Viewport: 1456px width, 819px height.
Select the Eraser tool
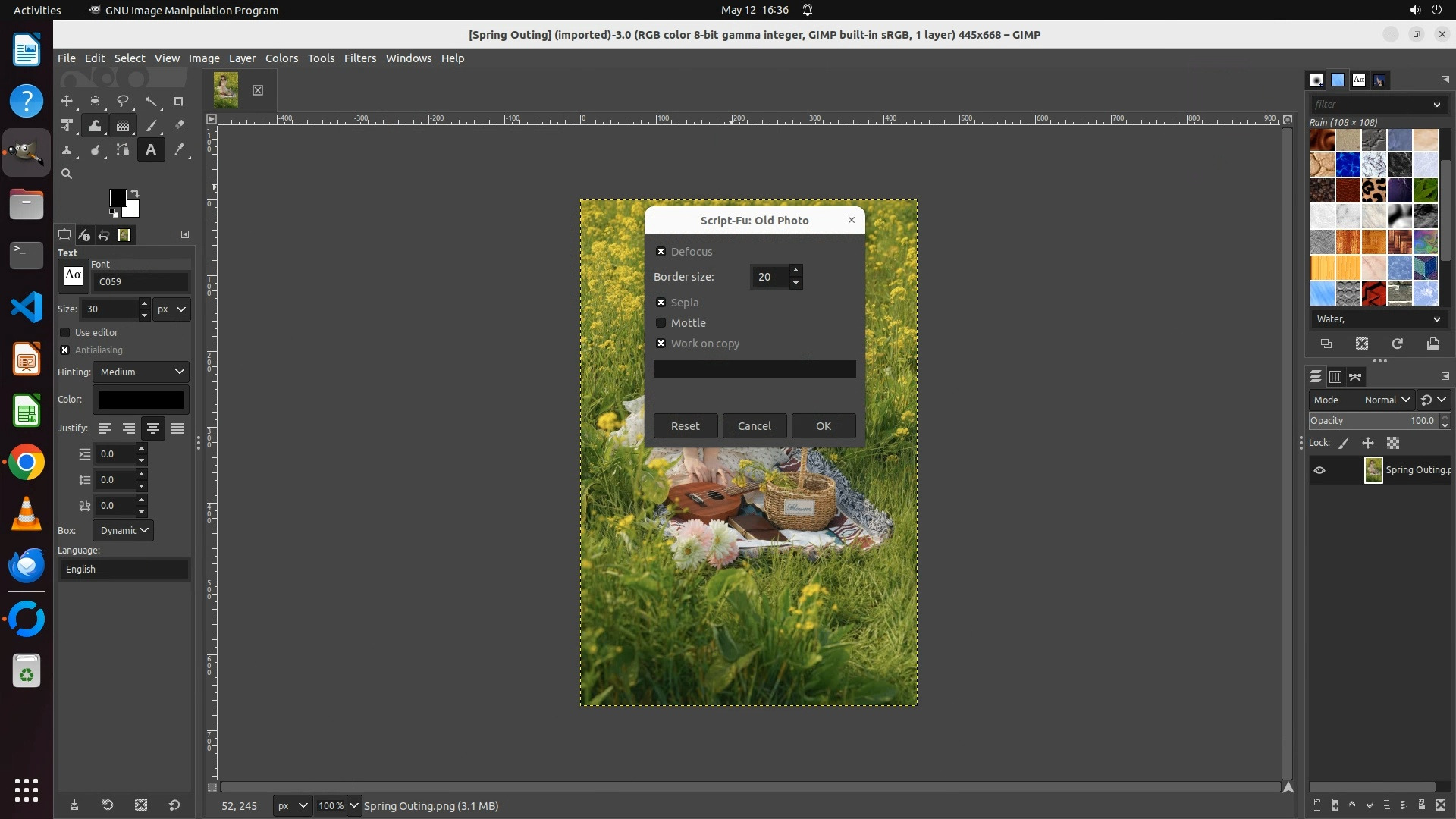(x=179, y=126)
